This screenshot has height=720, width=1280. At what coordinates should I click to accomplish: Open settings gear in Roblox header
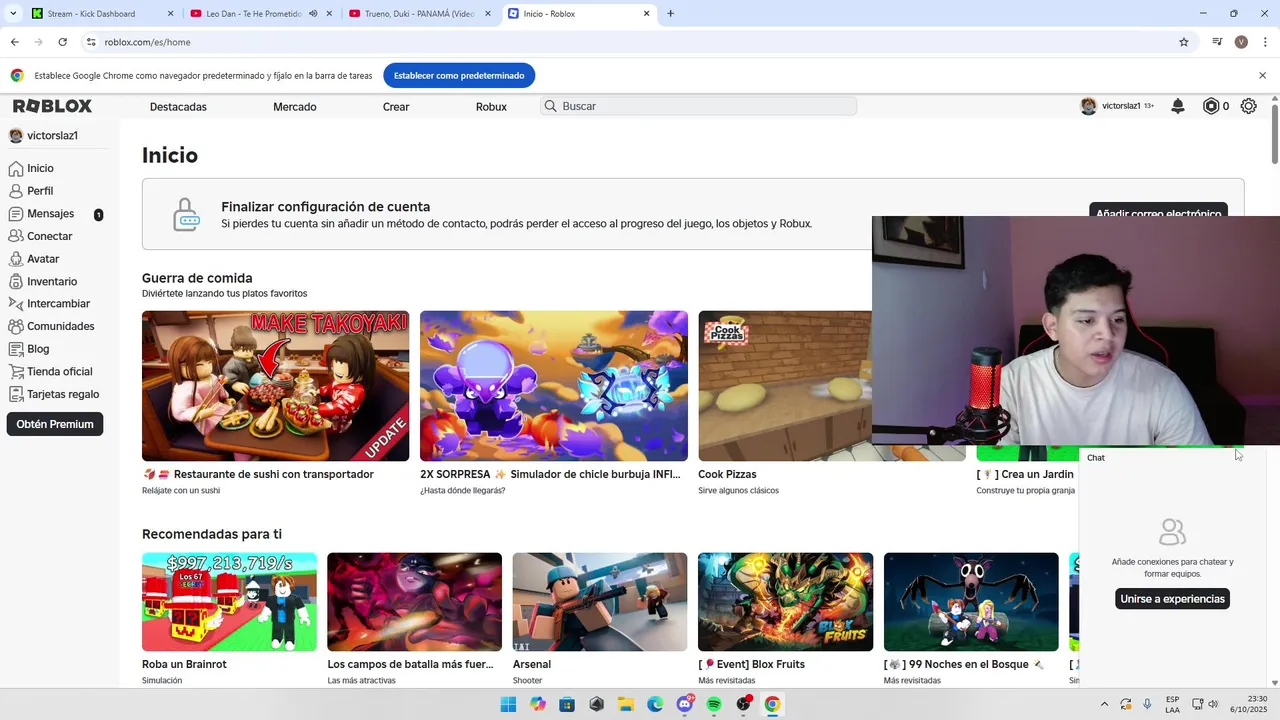[x=1249, y=106]
